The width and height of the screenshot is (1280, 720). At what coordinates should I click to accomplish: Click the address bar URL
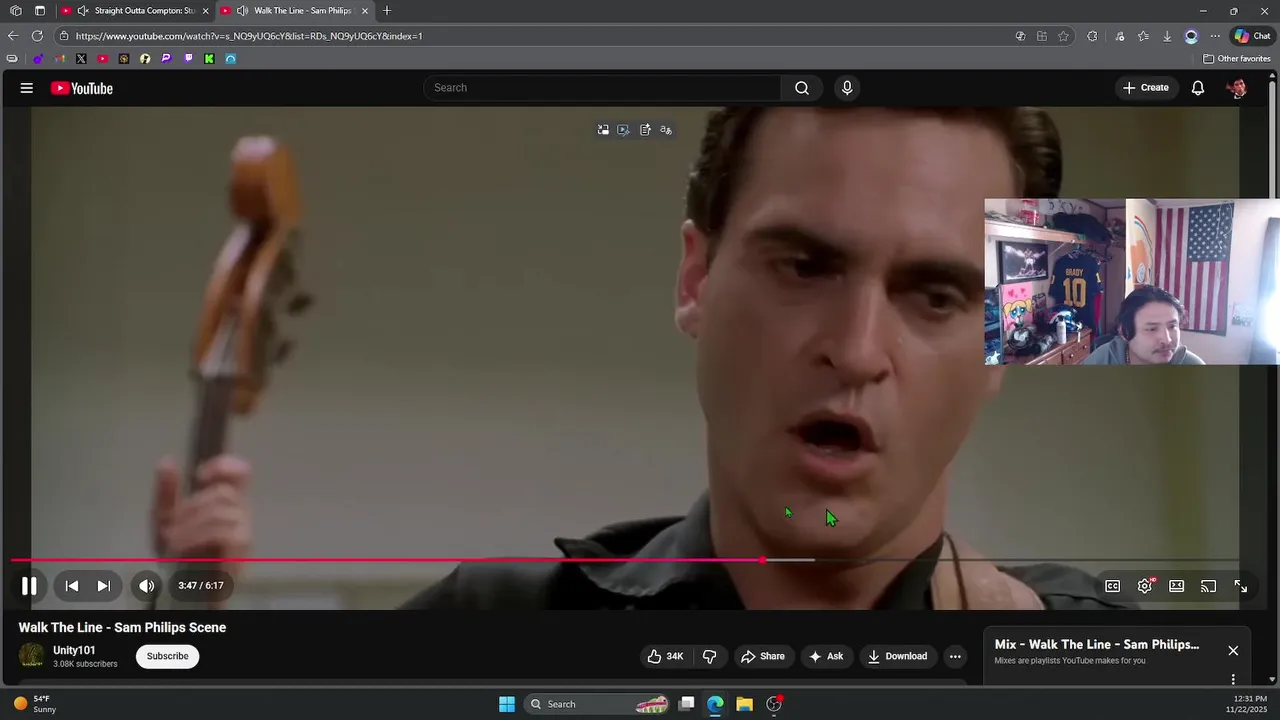249,36
